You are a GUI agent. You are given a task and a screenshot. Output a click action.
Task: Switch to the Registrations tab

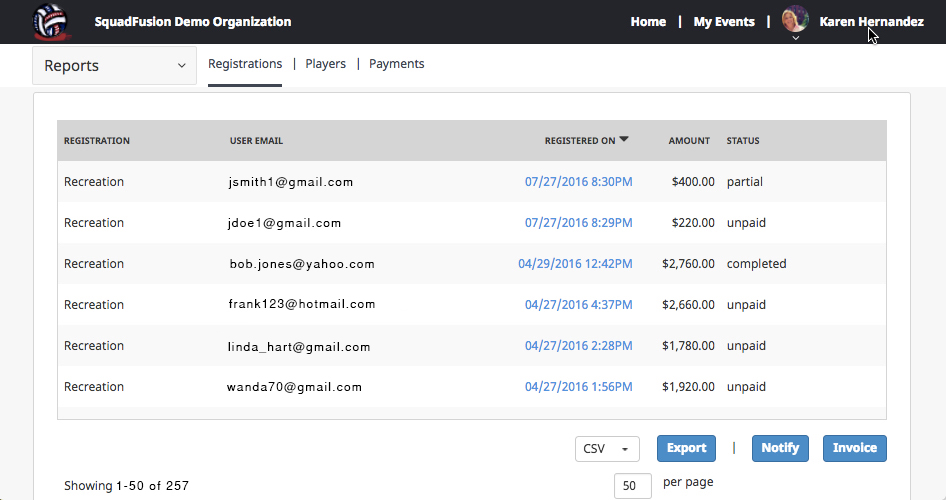[245, 64]
